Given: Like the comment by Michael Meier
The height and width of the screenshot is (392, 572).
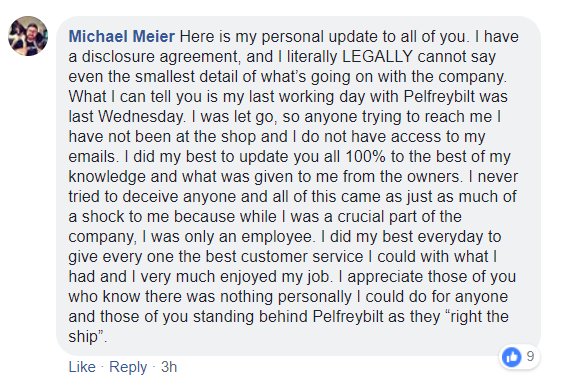Looking at the screenshot, I should click(82, 366).
